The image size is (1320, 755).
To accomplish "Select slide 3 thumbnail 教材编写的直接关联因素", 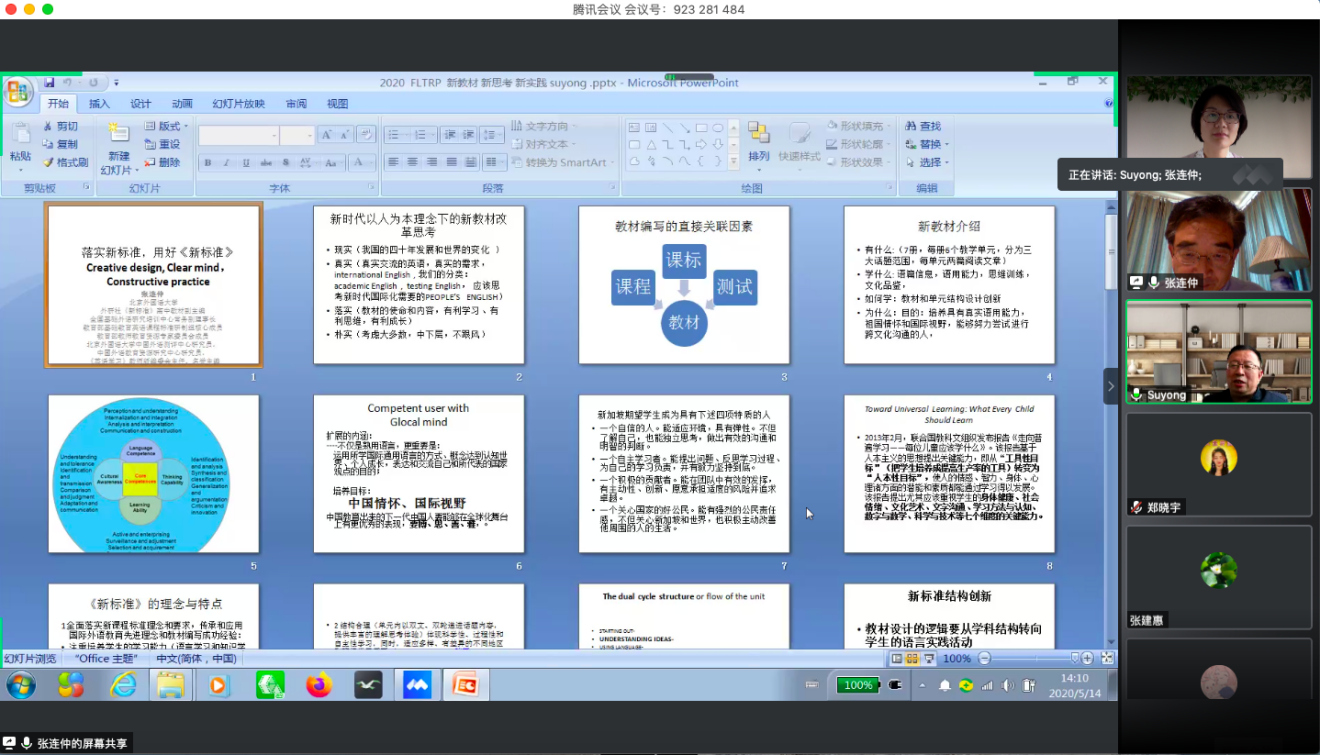I will tap(684, 285).
